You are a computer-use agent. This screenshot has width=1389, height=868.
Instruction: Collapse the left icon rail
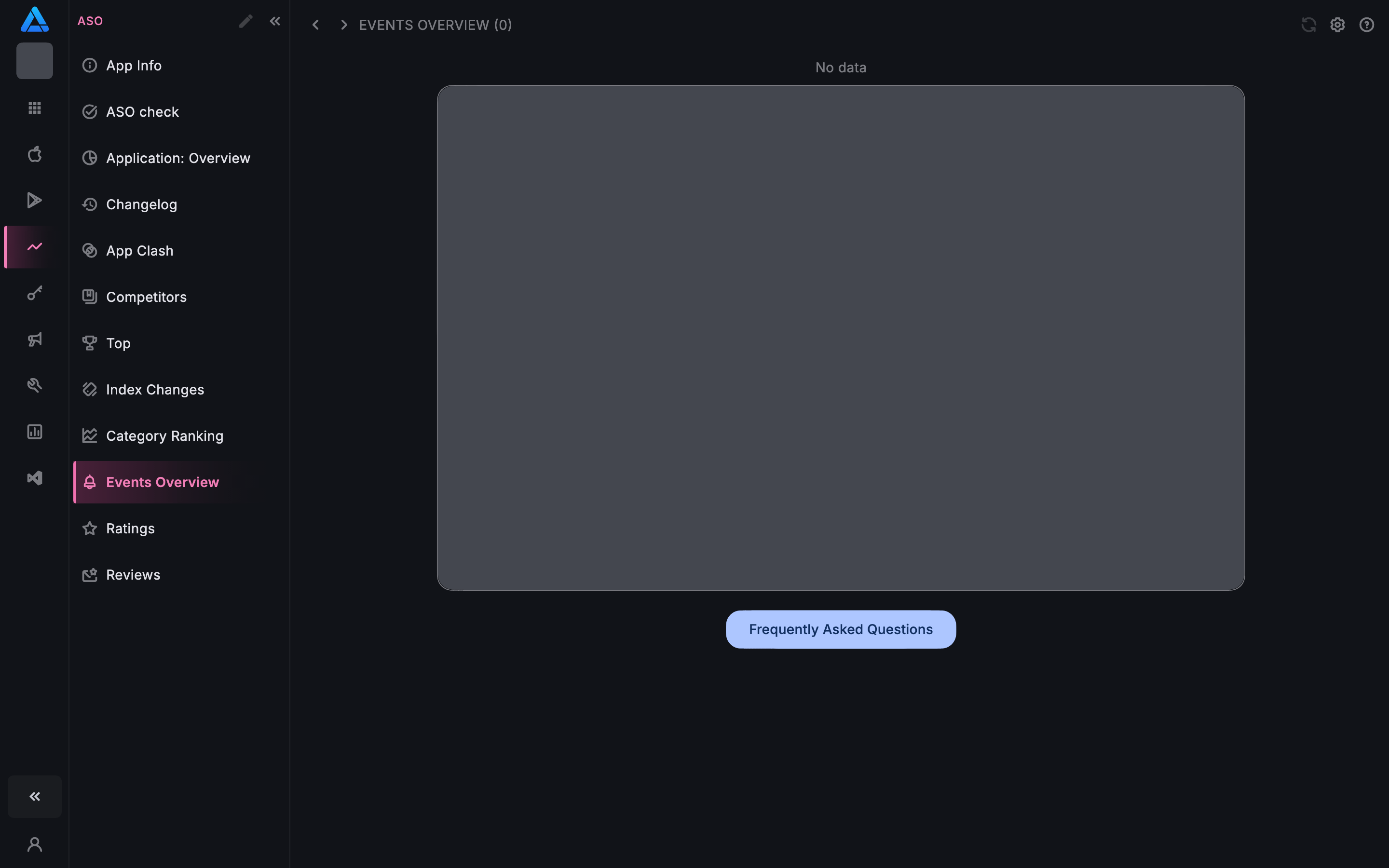34,796
